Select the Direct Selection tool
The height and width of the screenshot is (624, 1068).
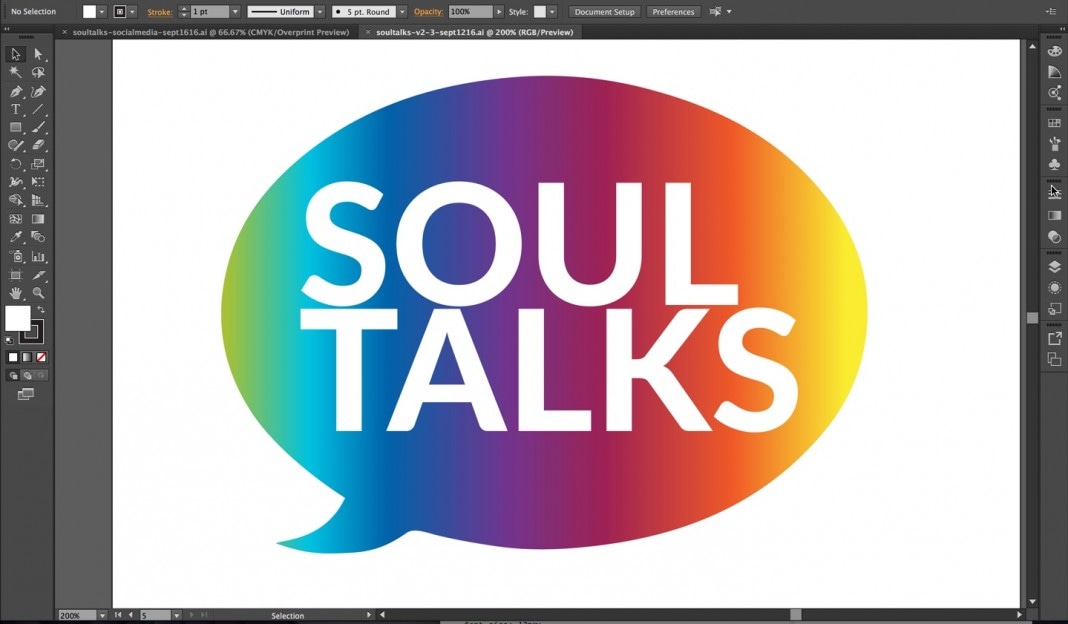pos(38,54)
